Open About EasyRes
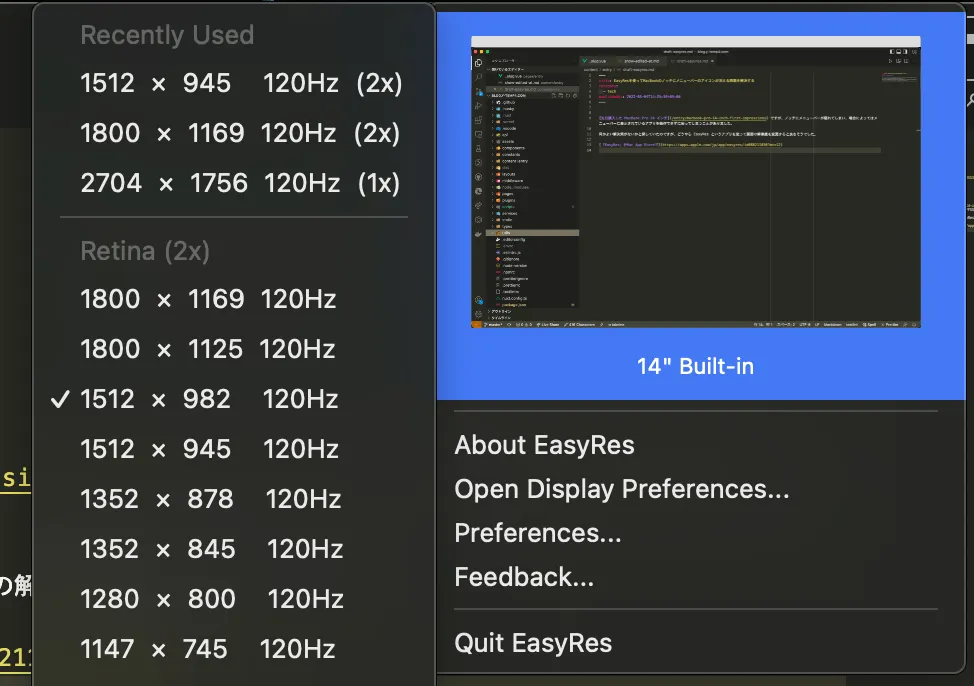Viewport: 974px width, 686px height. click(x=544, y=445)
